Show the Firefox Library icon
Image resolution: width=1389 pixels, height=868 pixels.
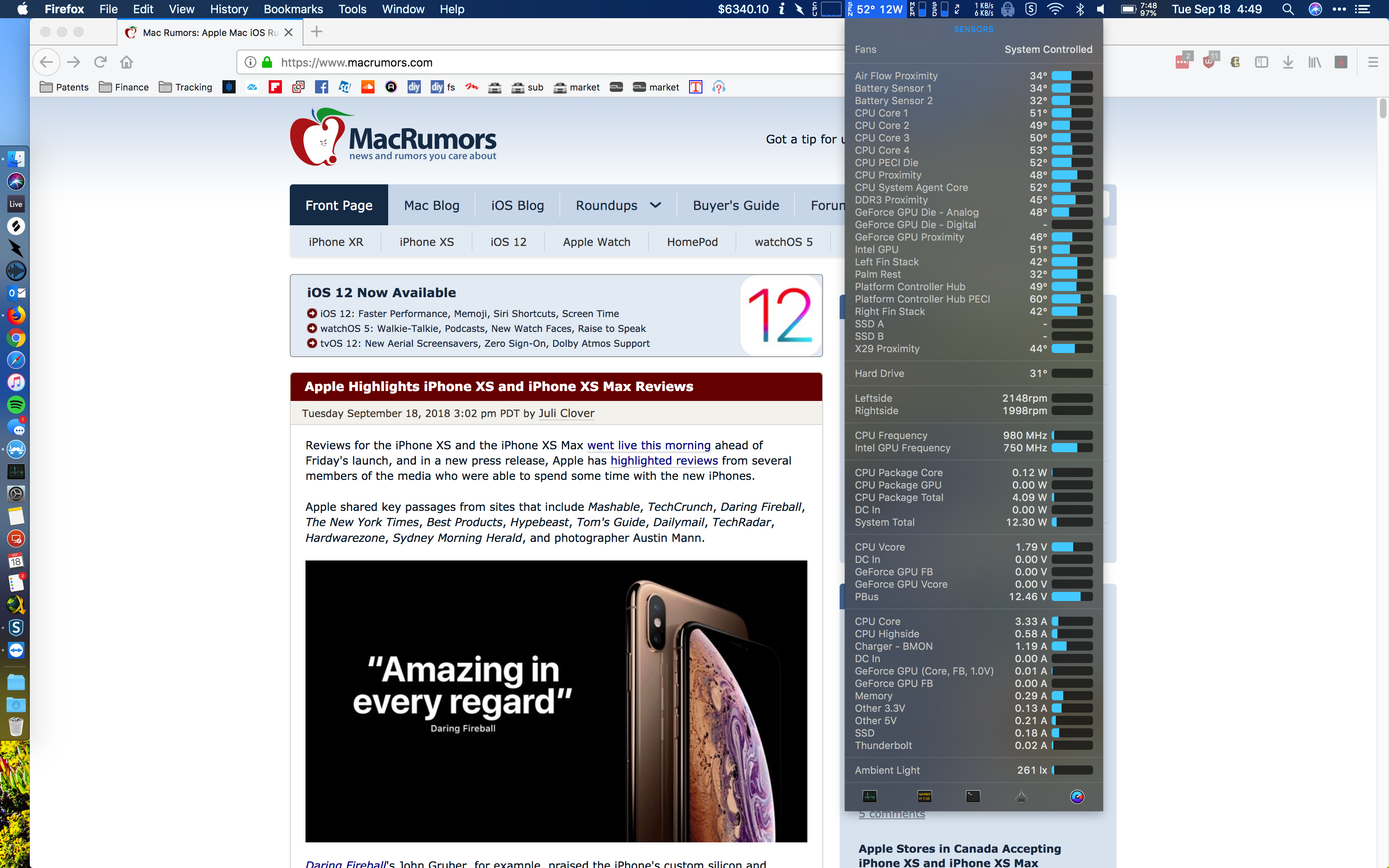coord(1315,62)
